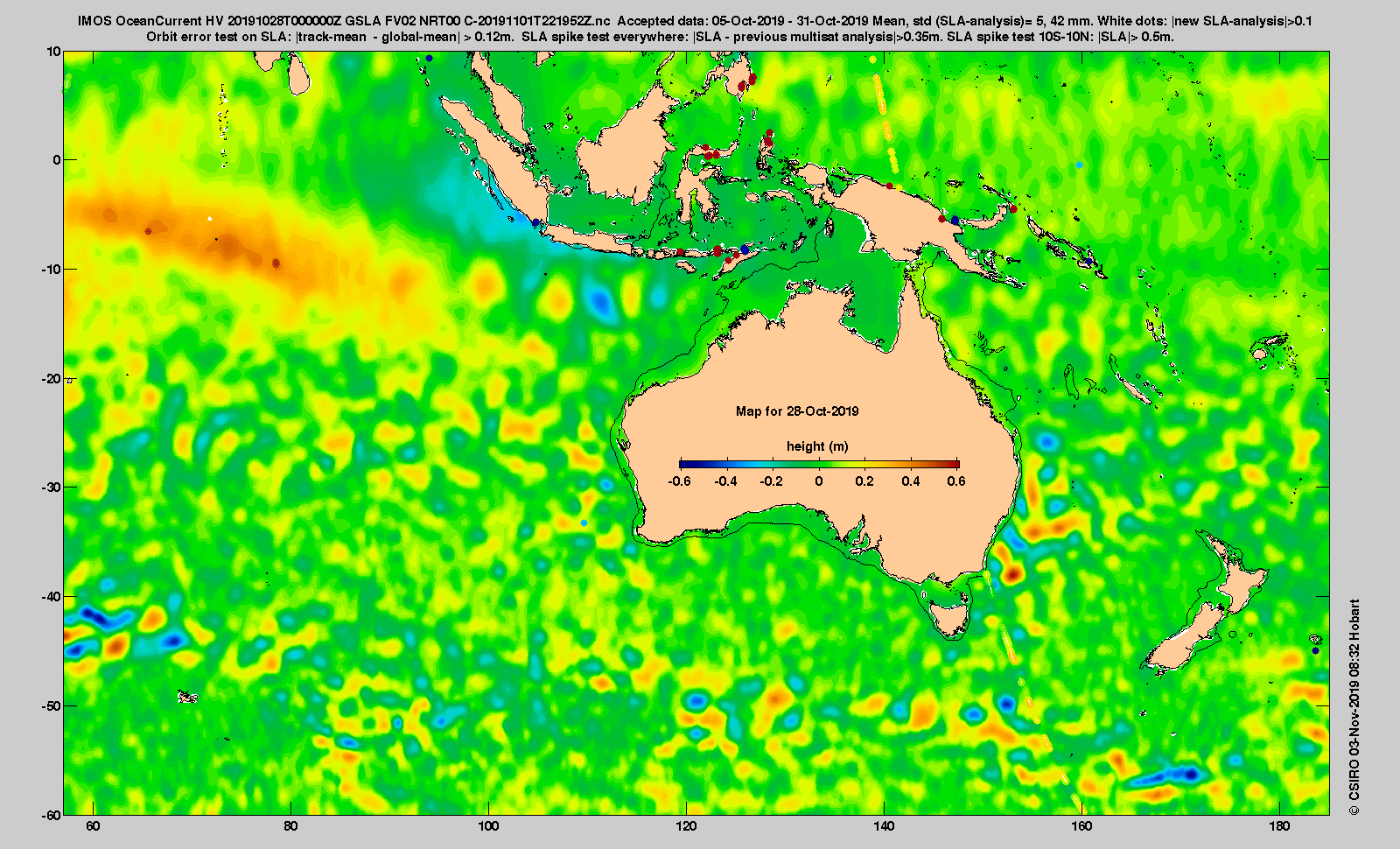This screenshot has width=1400, height=849.
Task: Click 'Accepted data: 05-Oct-2019 - 31-Oct-2019' text
Action: click(x=741, y=21)
